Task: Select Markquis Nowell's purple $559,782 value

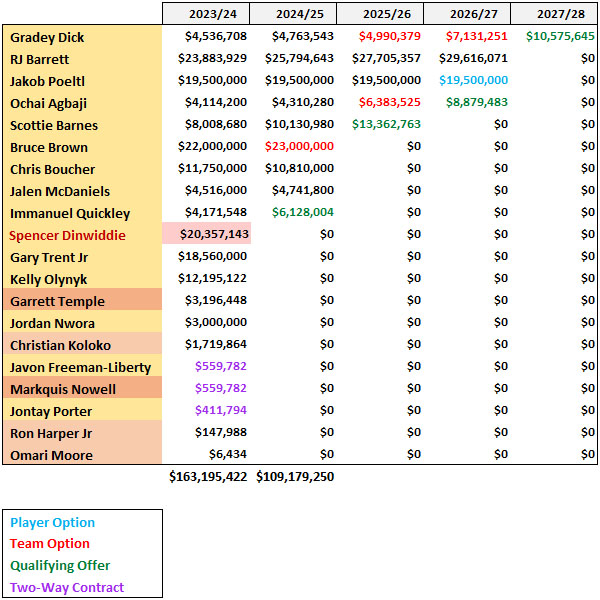Action: pyautogui.click(x=221, y=388)
